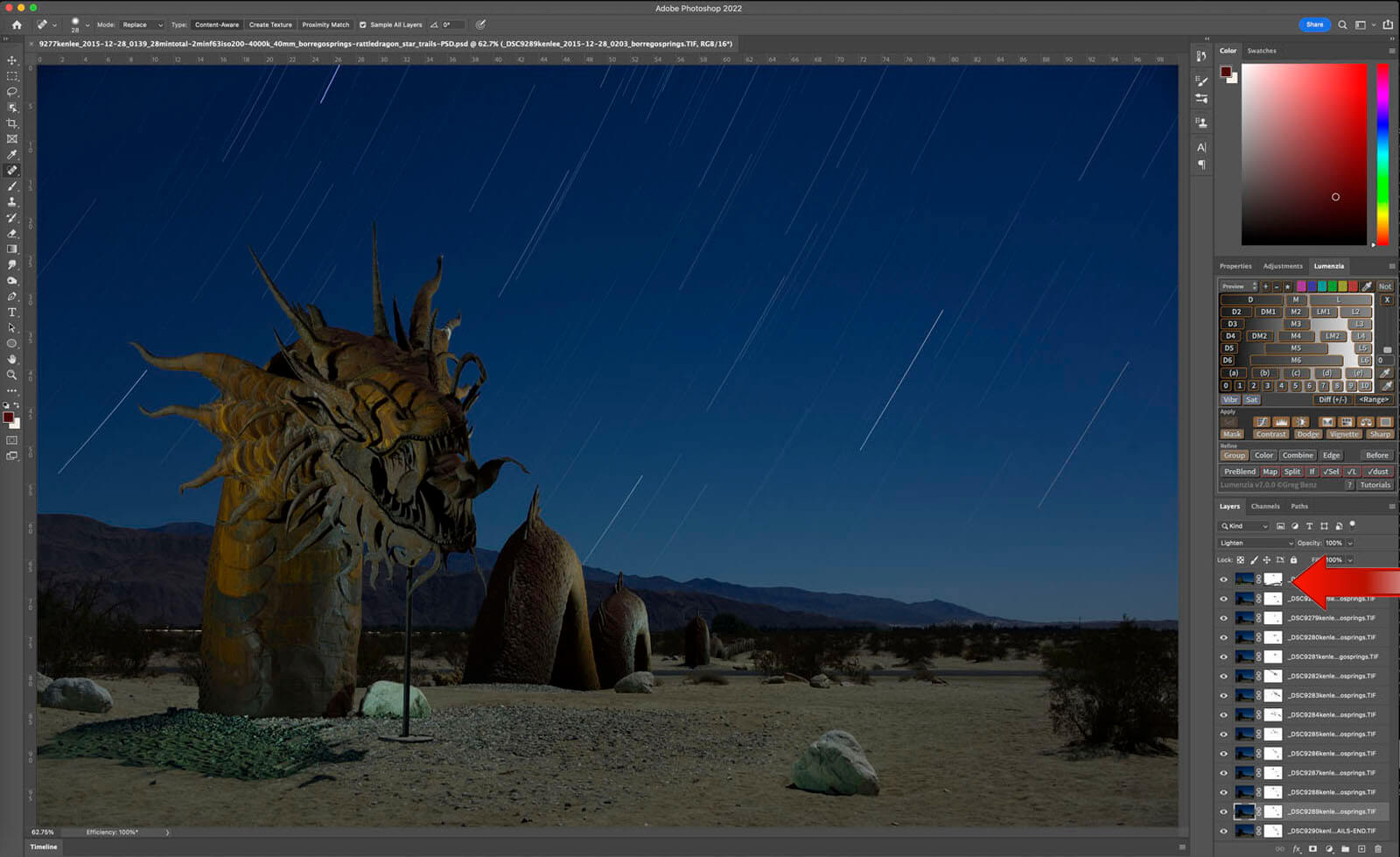1400x857 pixels.
Task: Activate the Zoom tool
Action: [x=12, y=375]
